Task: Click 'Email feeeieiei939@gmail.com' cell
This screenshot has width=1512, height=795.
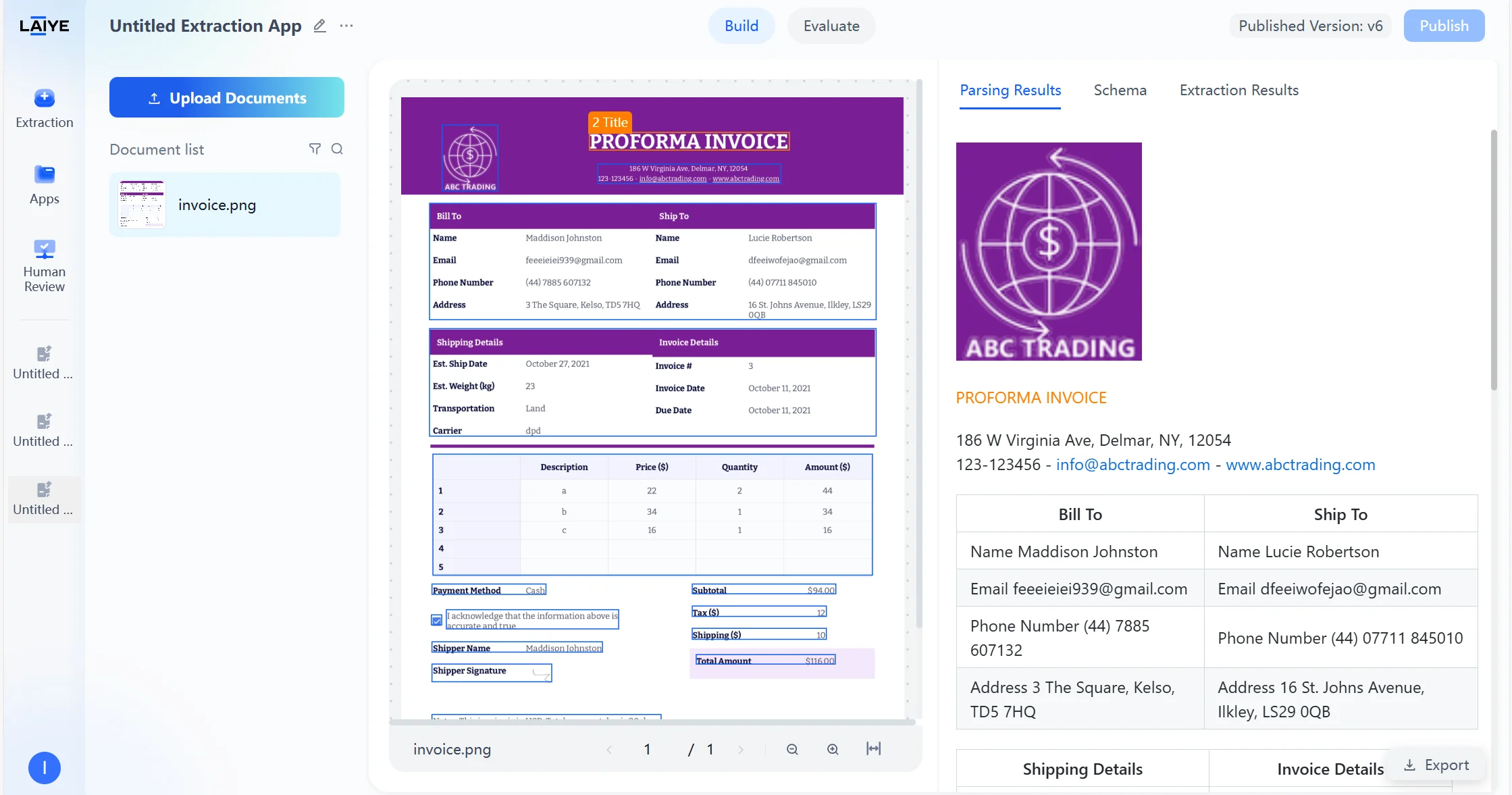Action: [x=1080, y=588]
